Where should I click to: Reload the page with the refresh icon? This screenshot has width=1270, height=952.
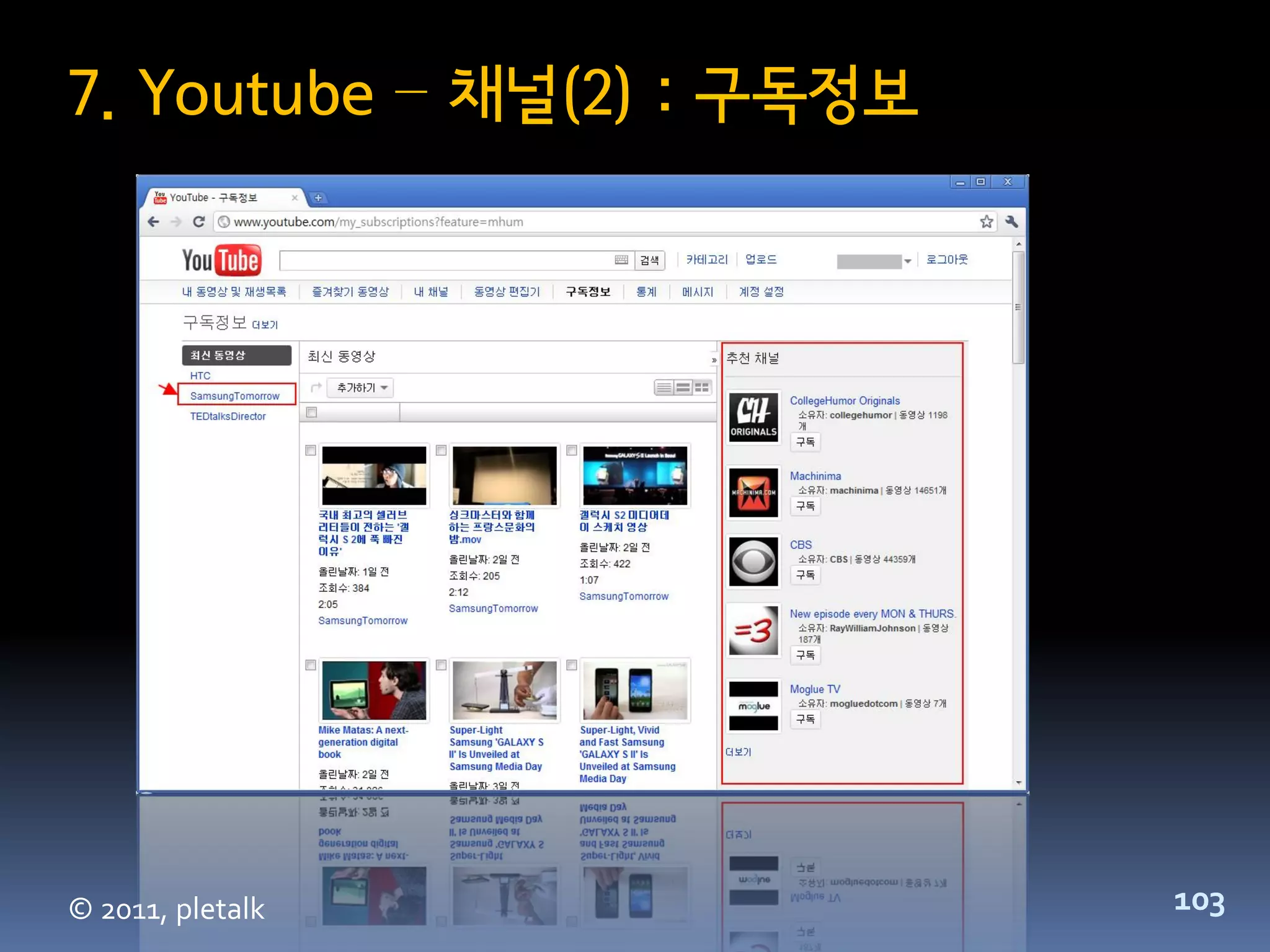click(198, 222)
